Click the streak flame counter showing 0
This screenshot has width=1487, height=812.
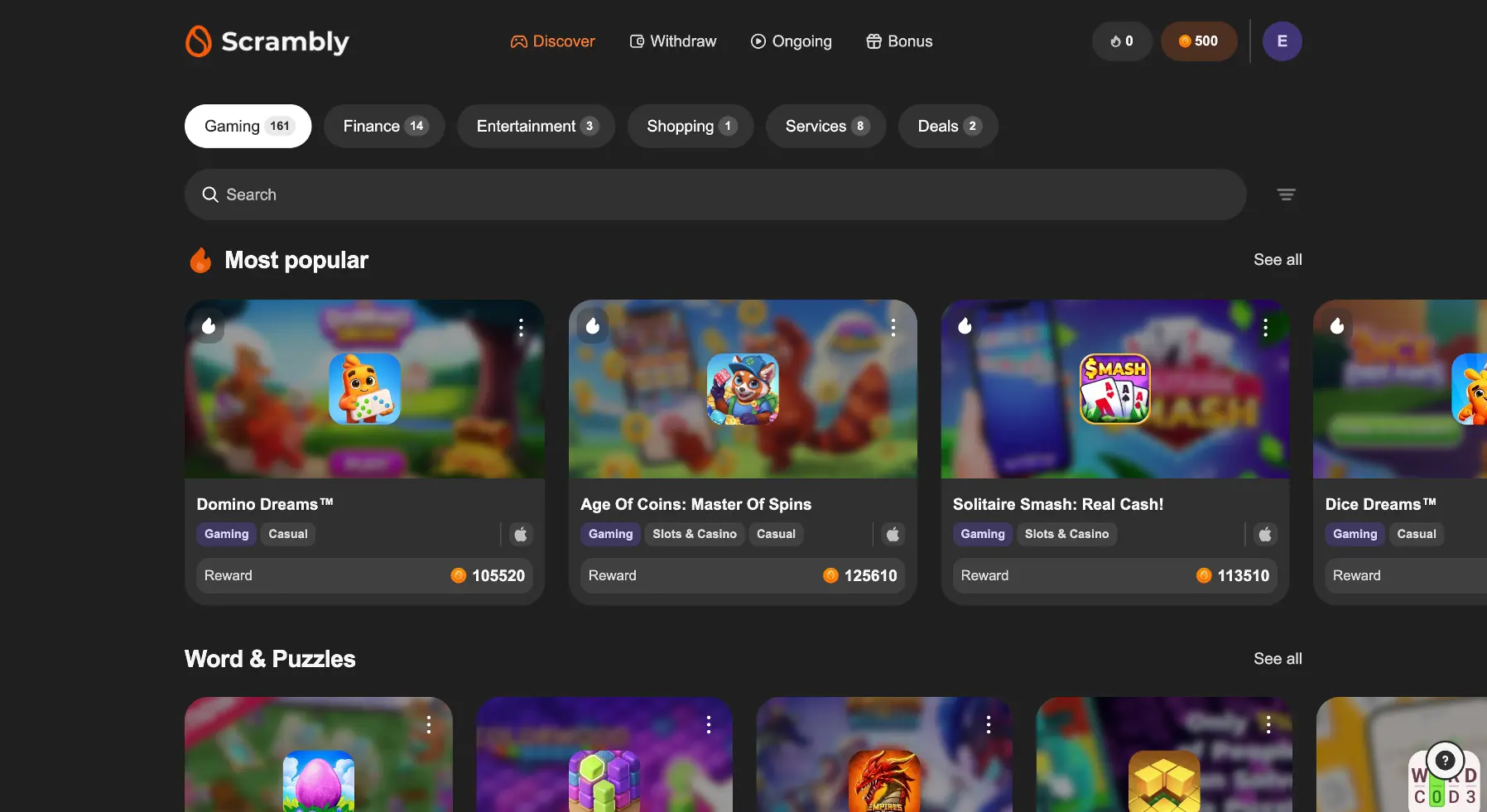tap(1122, 41)
